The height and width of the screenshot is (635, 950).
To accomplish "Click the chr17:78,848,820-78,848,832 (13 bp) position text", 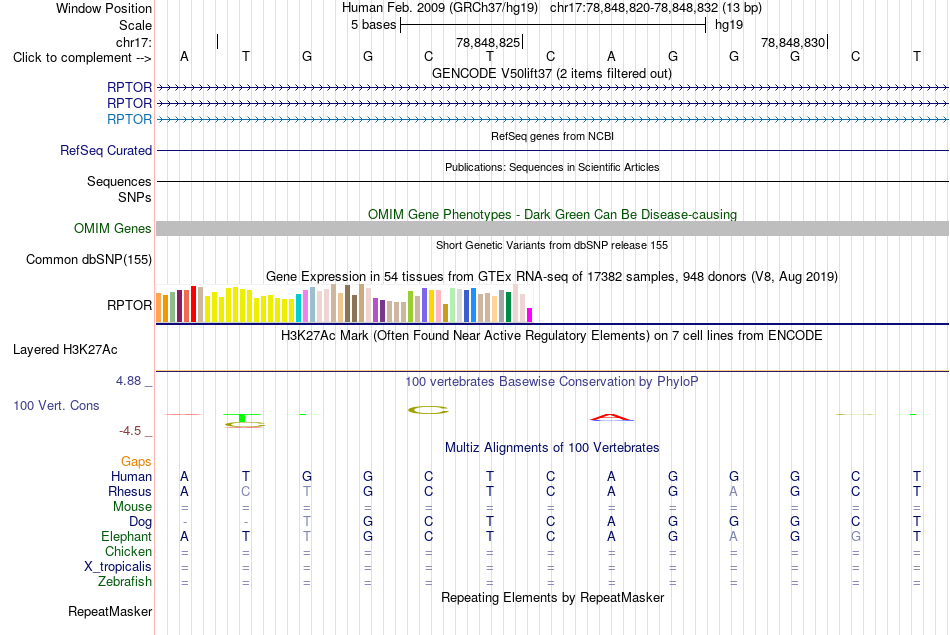I will coord(656,8).
